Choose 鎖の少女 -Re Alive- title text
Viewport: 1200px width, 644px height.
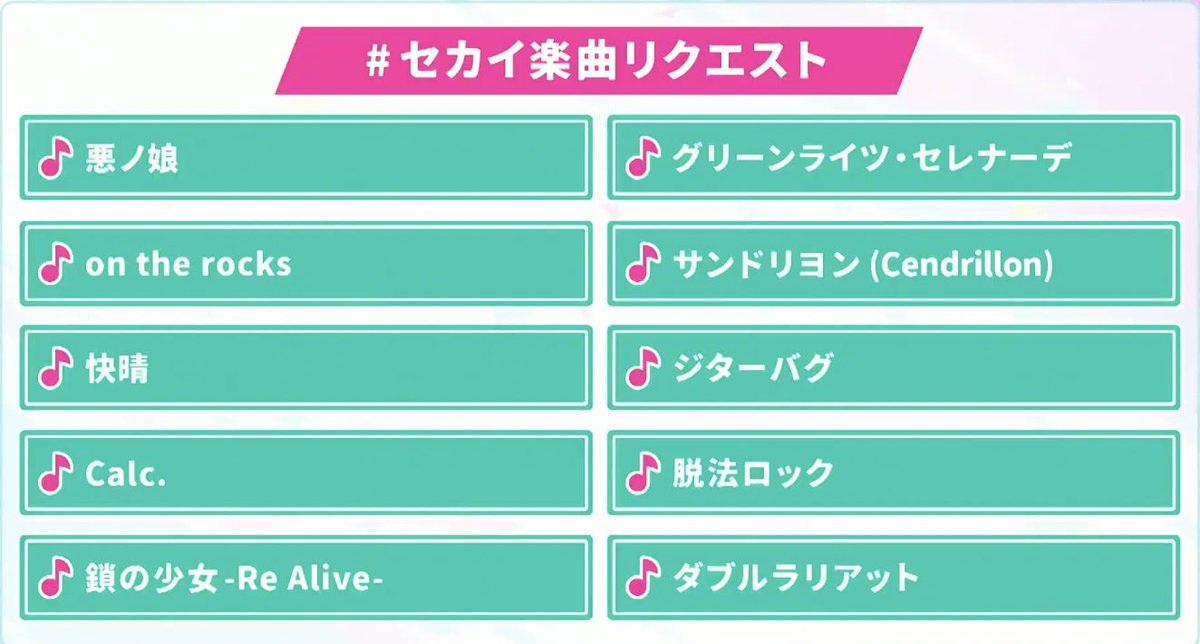point(236,578)
